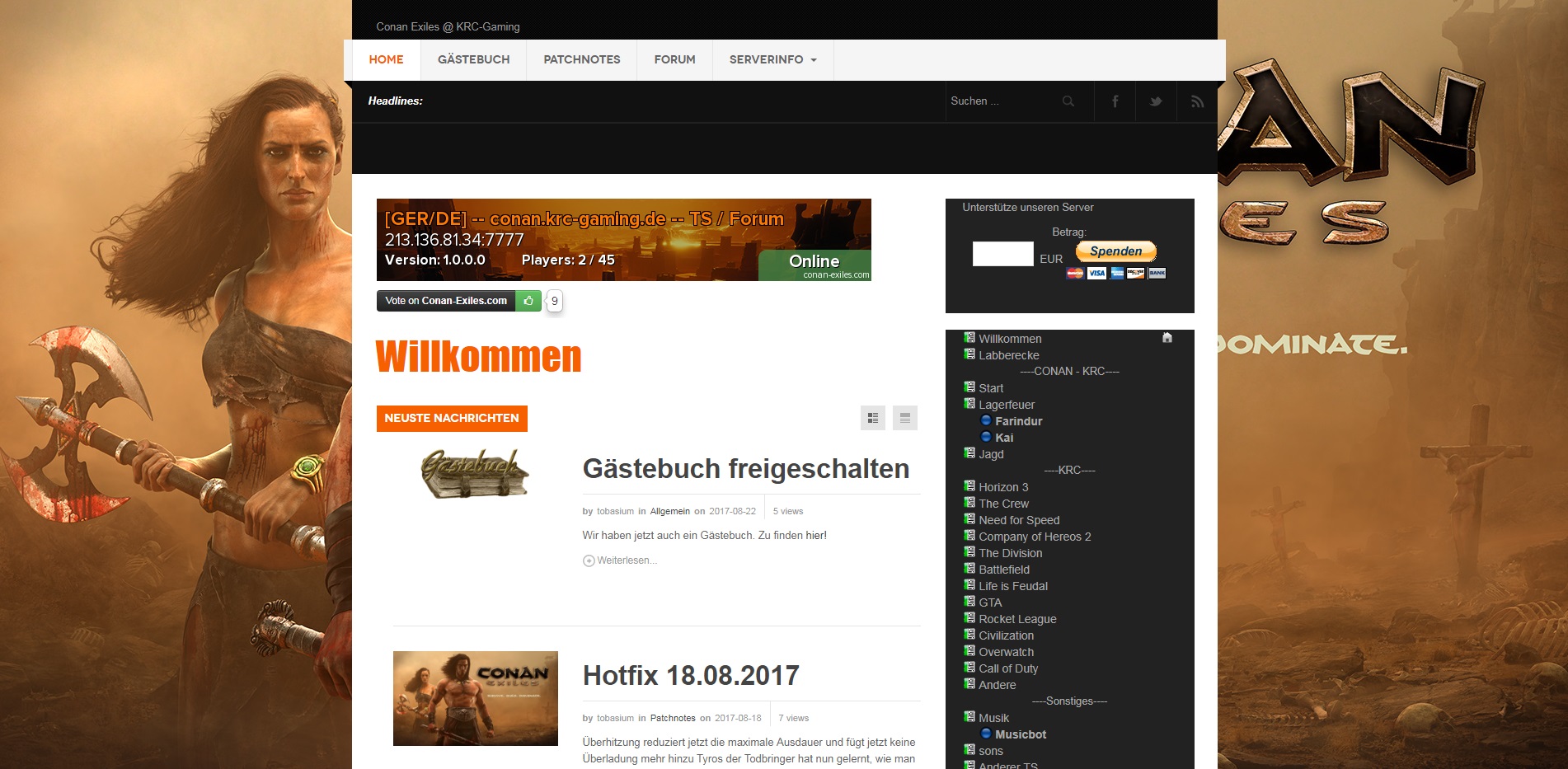Open the Patchnotes category link under Hotfix
The image size is (1568, 769).
point(673,718)
